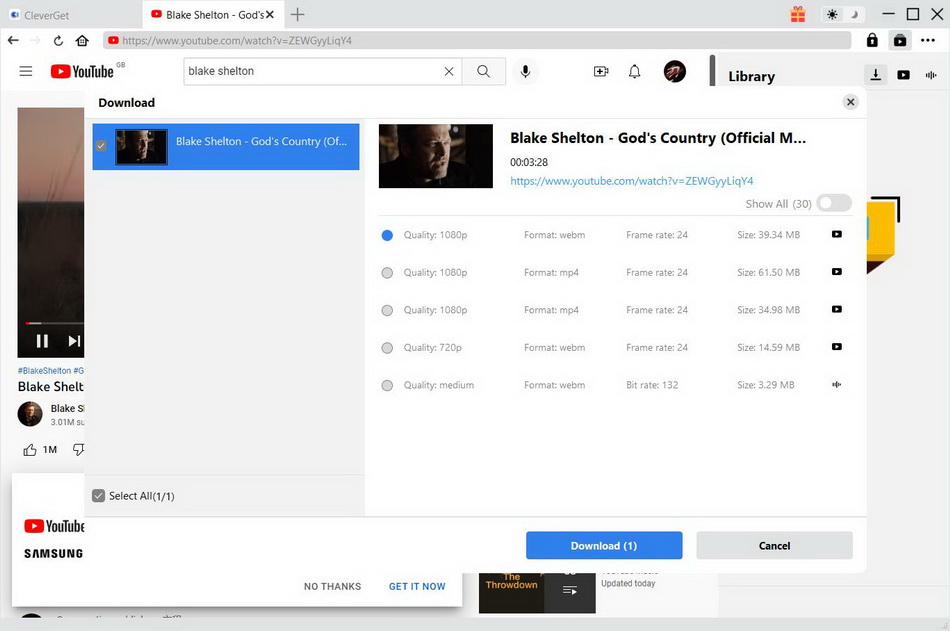Click YouTube voice search microphone
The width and height of the screenshot is (950, 631).
pos(524,71)
